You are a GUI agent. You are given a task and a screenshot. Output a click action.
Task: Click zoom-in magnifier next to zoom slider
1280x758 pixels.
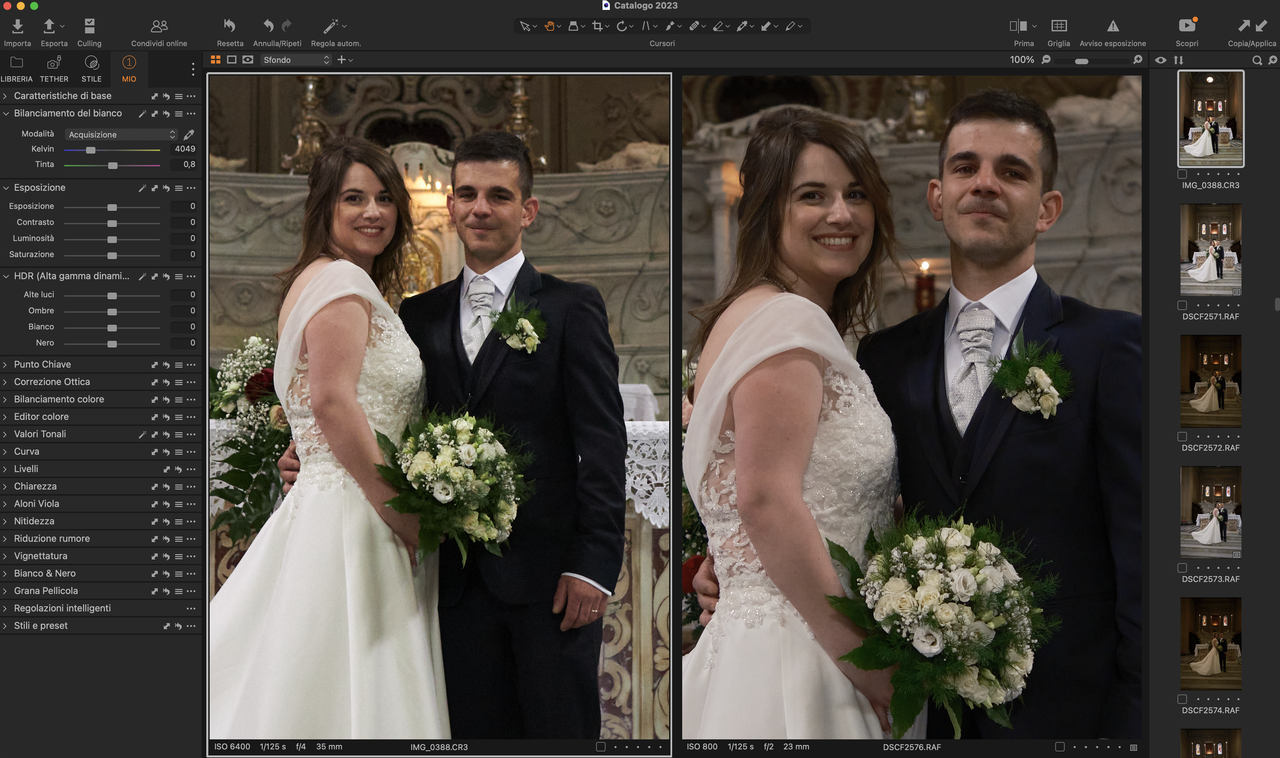(1137, 60)
